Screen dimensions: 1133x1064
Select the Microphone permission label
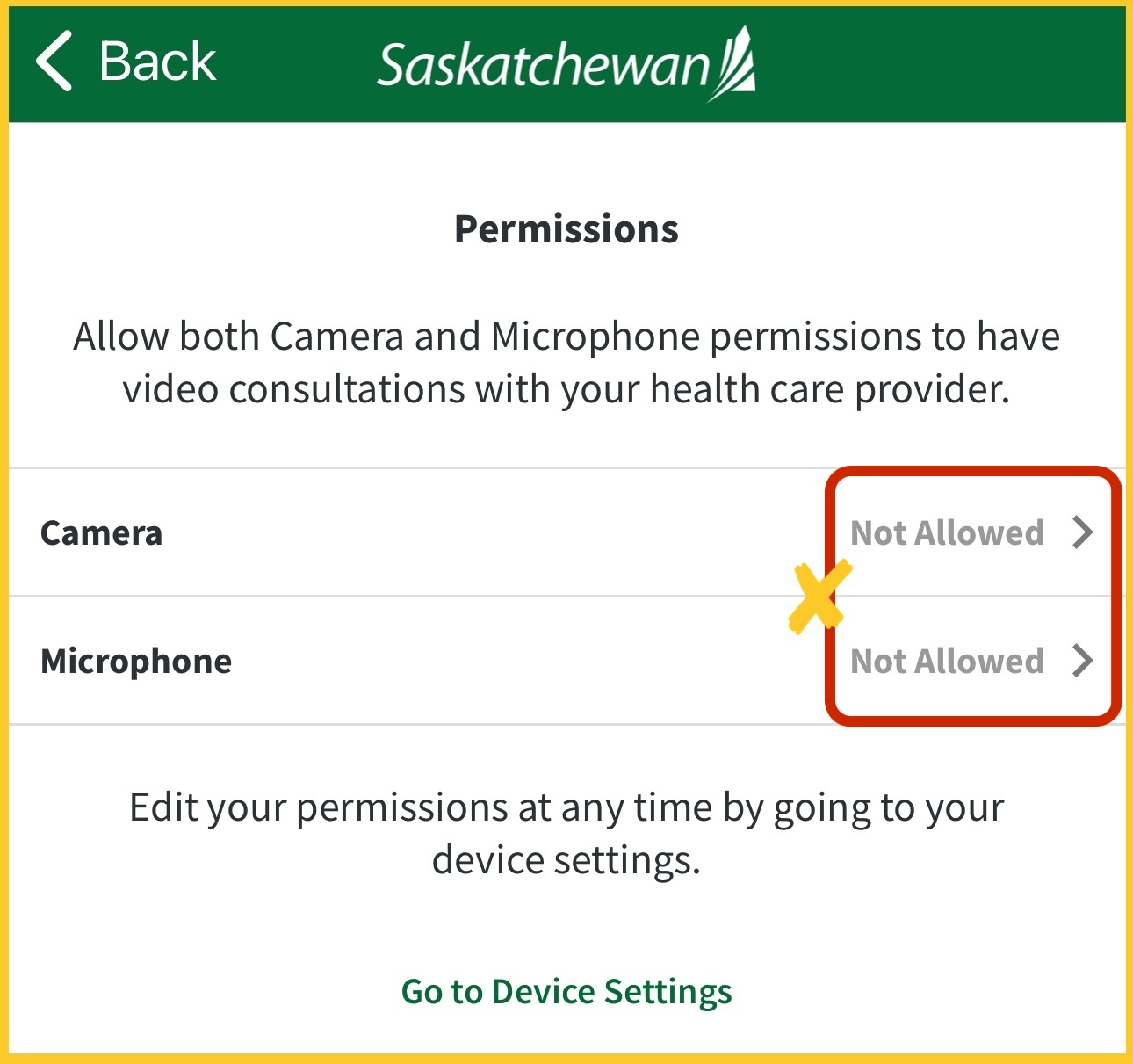[136, 662]
